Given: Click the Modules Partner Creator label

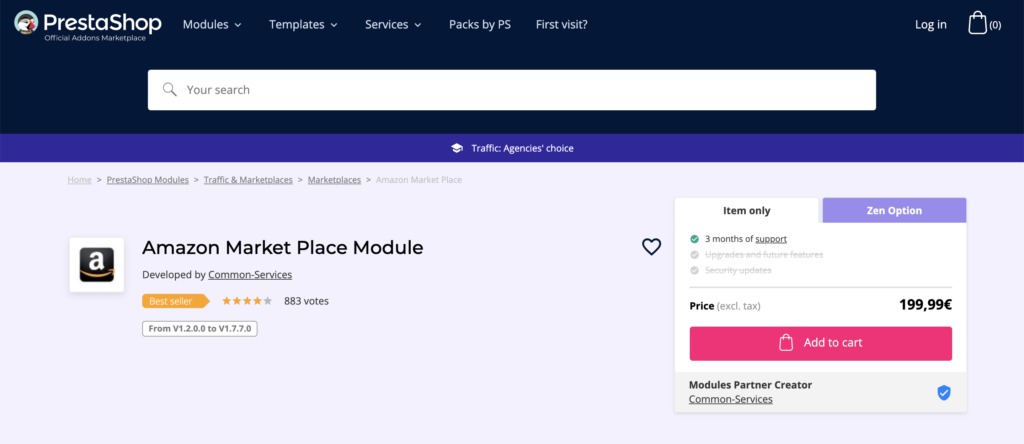Looking at the screenshot, I should (x=750, y=385).
